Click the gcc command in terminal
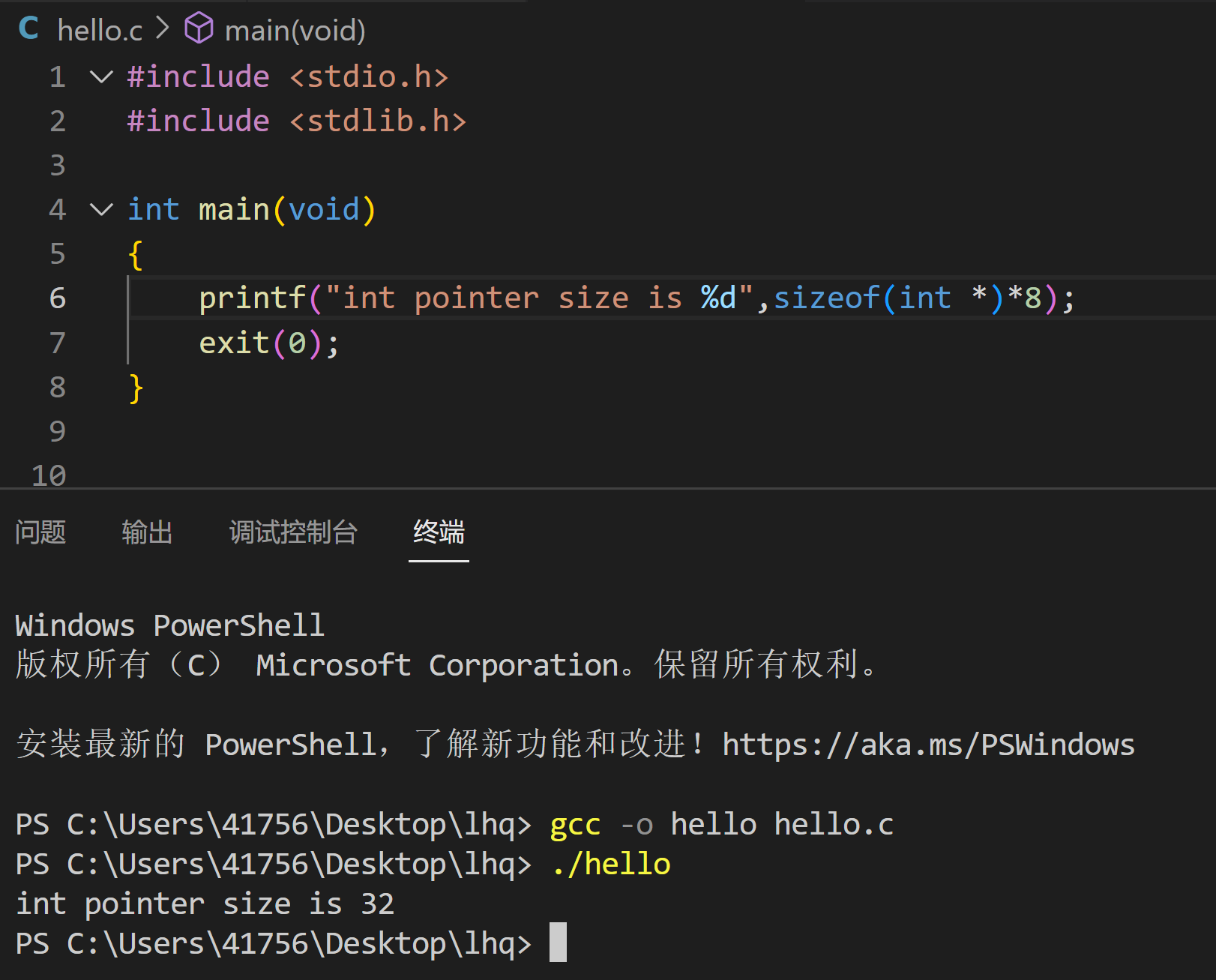The image size is (1216, 980). (x=575, y=825)
